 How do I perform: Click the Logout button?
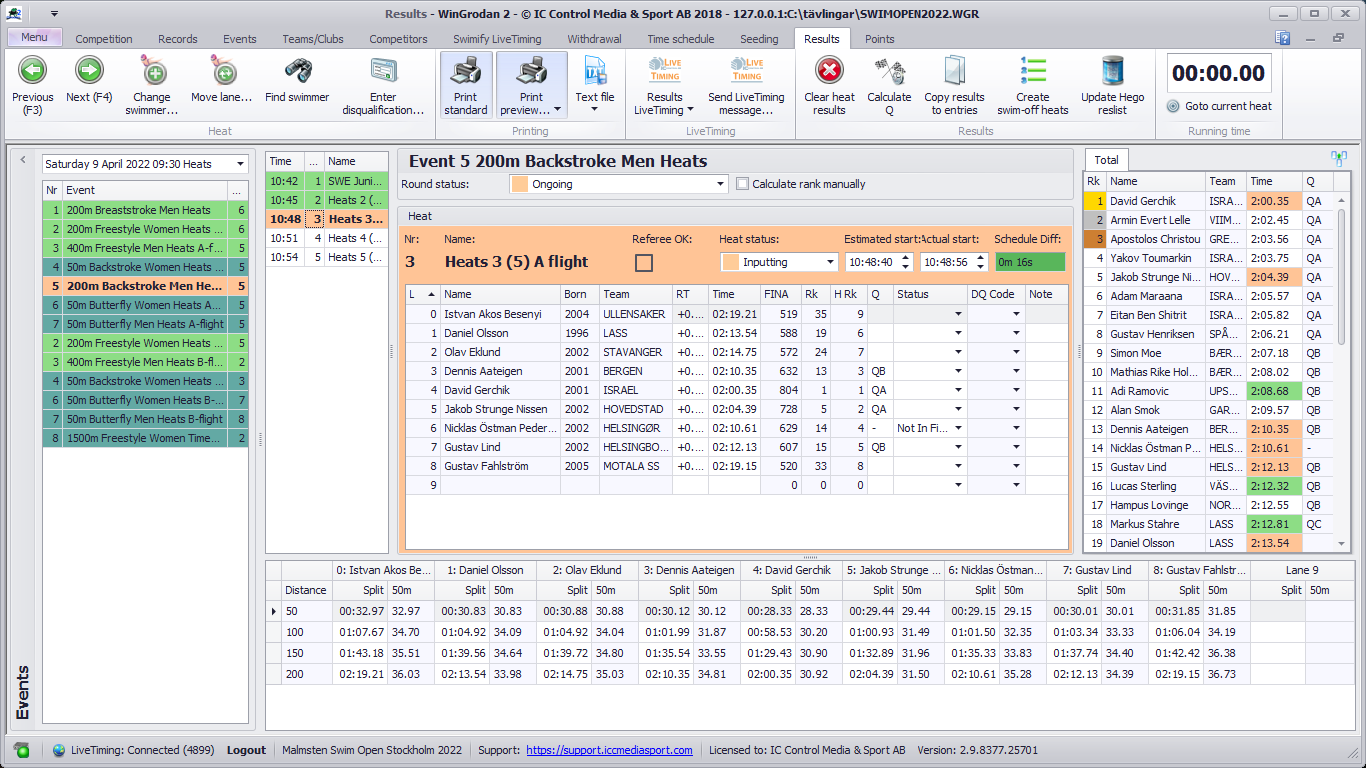(x=246, y=750)
